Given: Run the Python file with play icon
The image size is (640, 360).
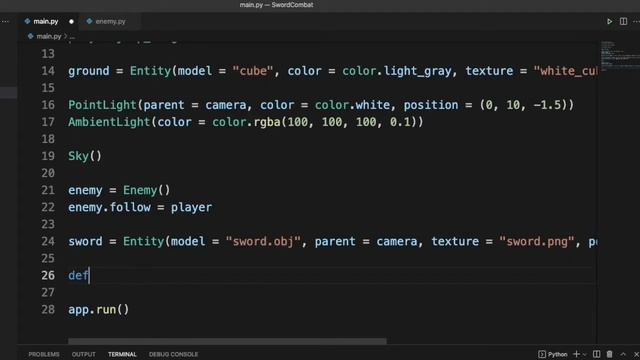Looking at the screenshot, I should (x=609, y=21).
